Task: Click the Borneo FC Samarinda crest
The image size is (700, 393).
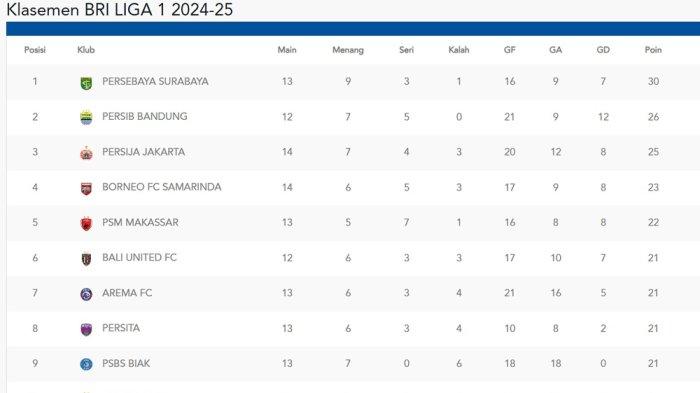Action: [x=86, y=188]
